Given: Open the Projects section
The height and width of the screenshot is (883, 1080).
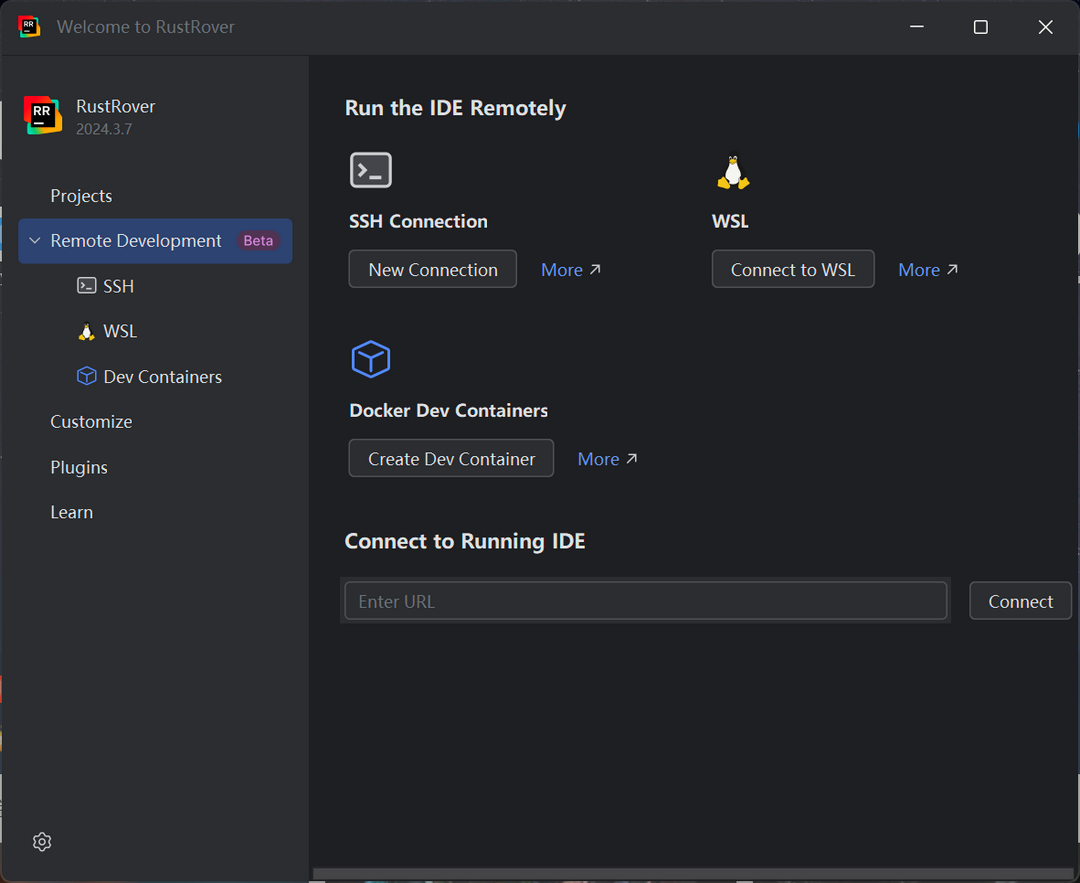Looking at the screenshot, I should coord(81,196).
